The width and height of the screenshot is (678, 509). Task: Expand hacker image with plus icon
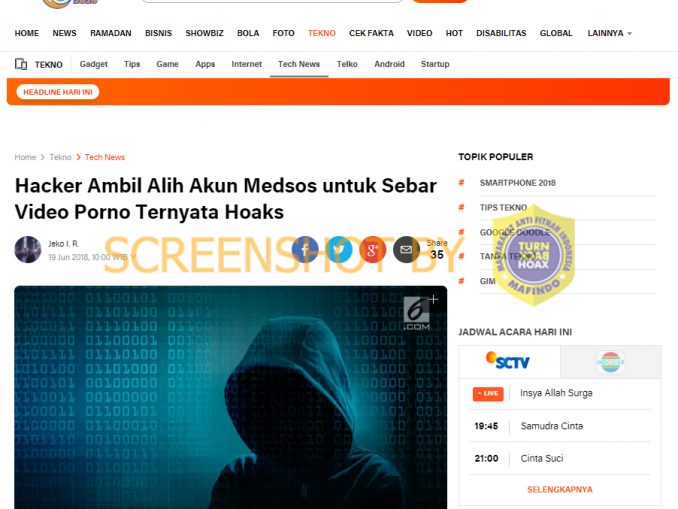tap(433, 299)
